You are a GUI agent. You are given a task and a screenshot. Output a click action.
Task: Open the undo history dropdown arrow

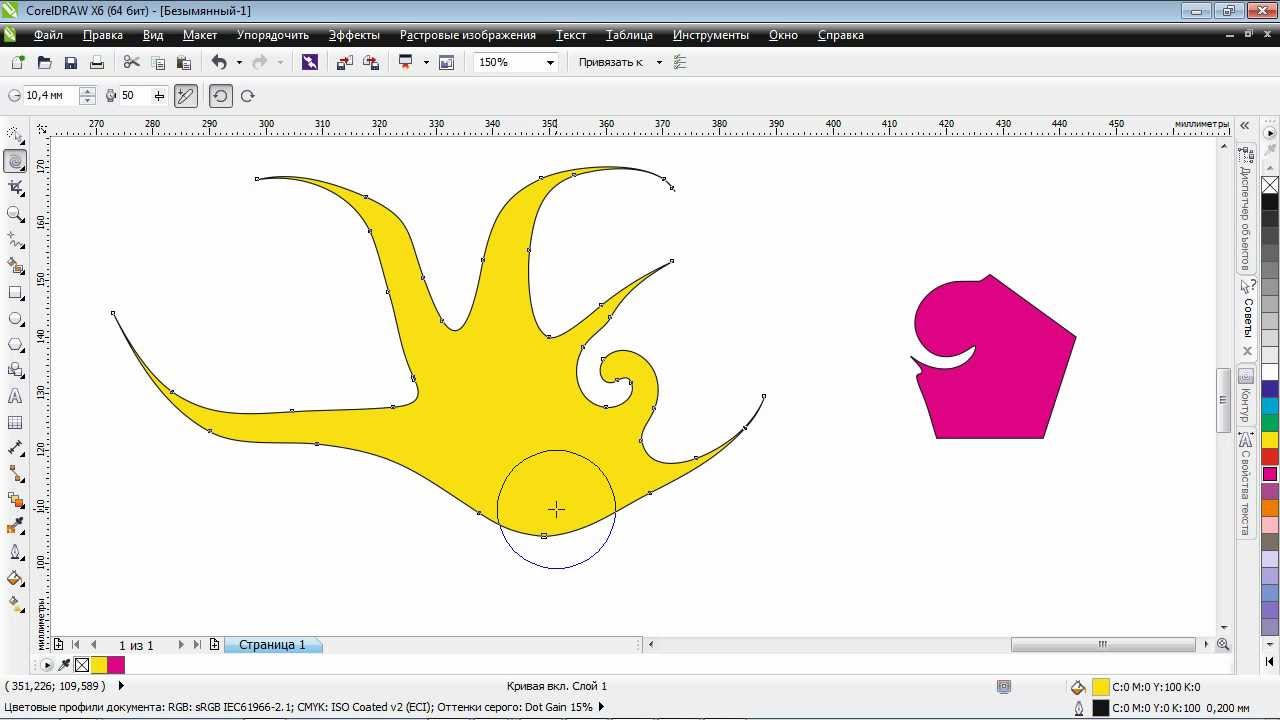click(238, 62)
